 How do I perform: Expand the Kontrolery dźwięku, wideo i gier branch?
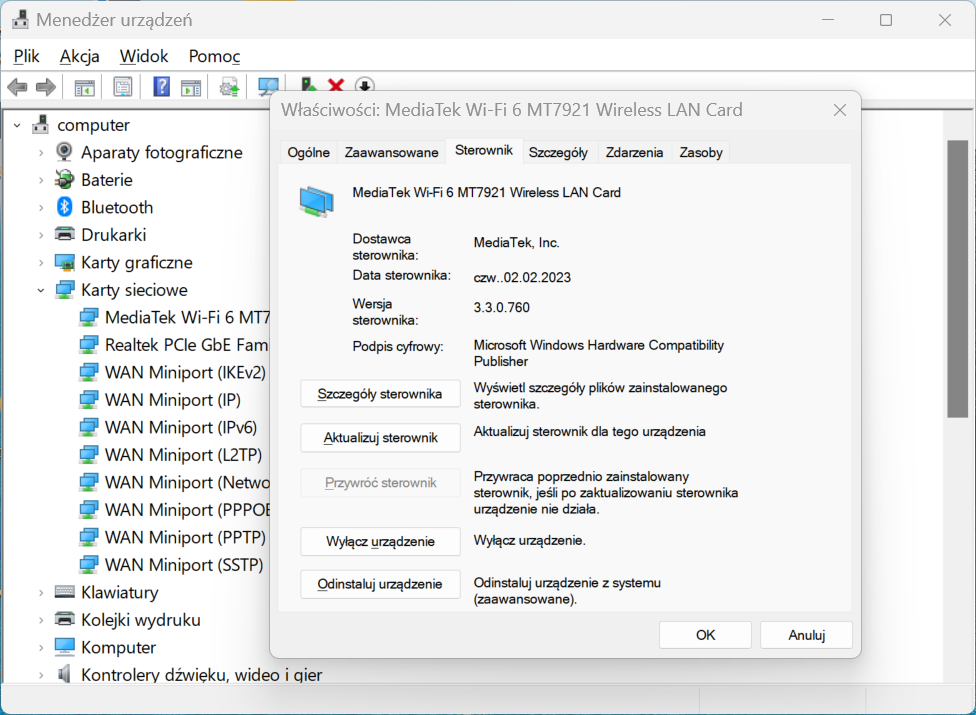point(41,675)
